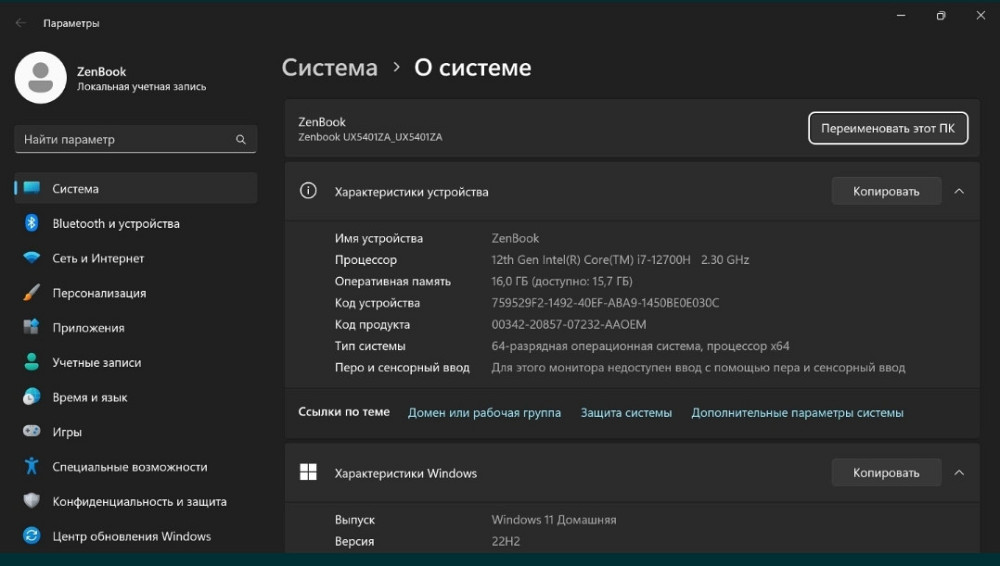
Task: Open the Дополнительные параметры системы link
Action: pyautogui.click(x=797, y=413)
